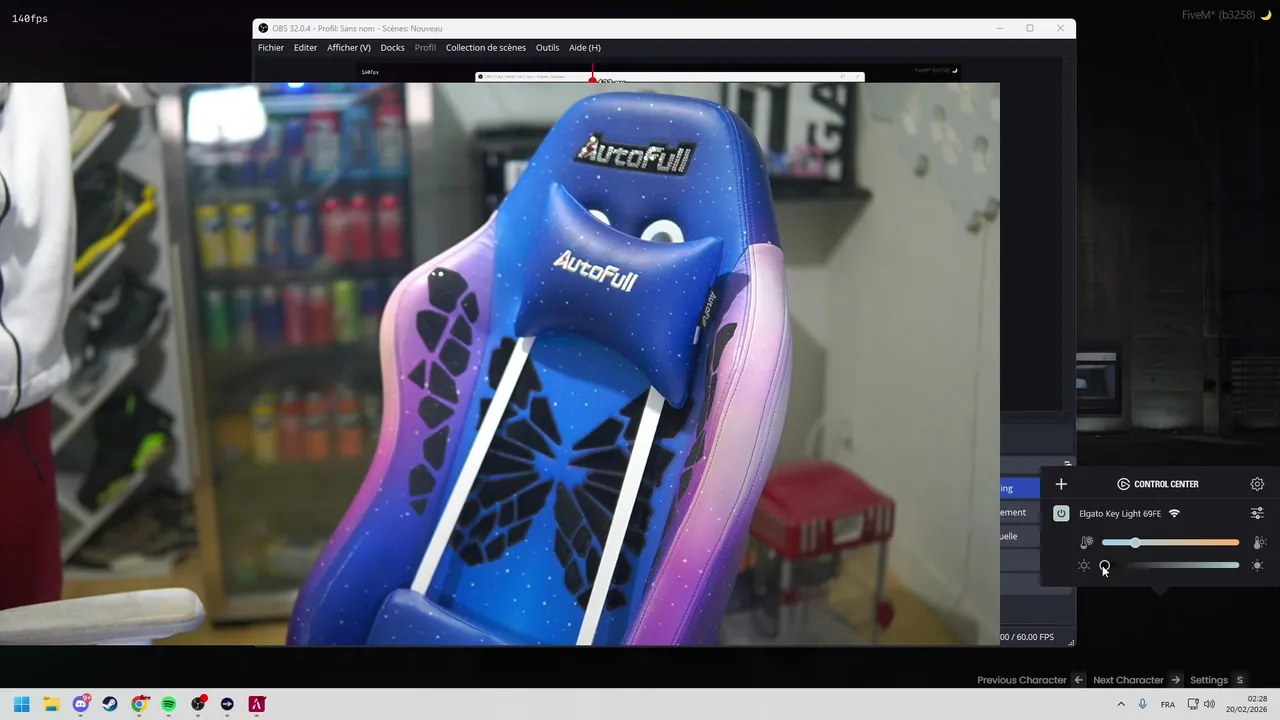Image resolution: width=1280 pixels, height=720 pixels.
Task: Open Control Center settings gear
Action: 1257,484
